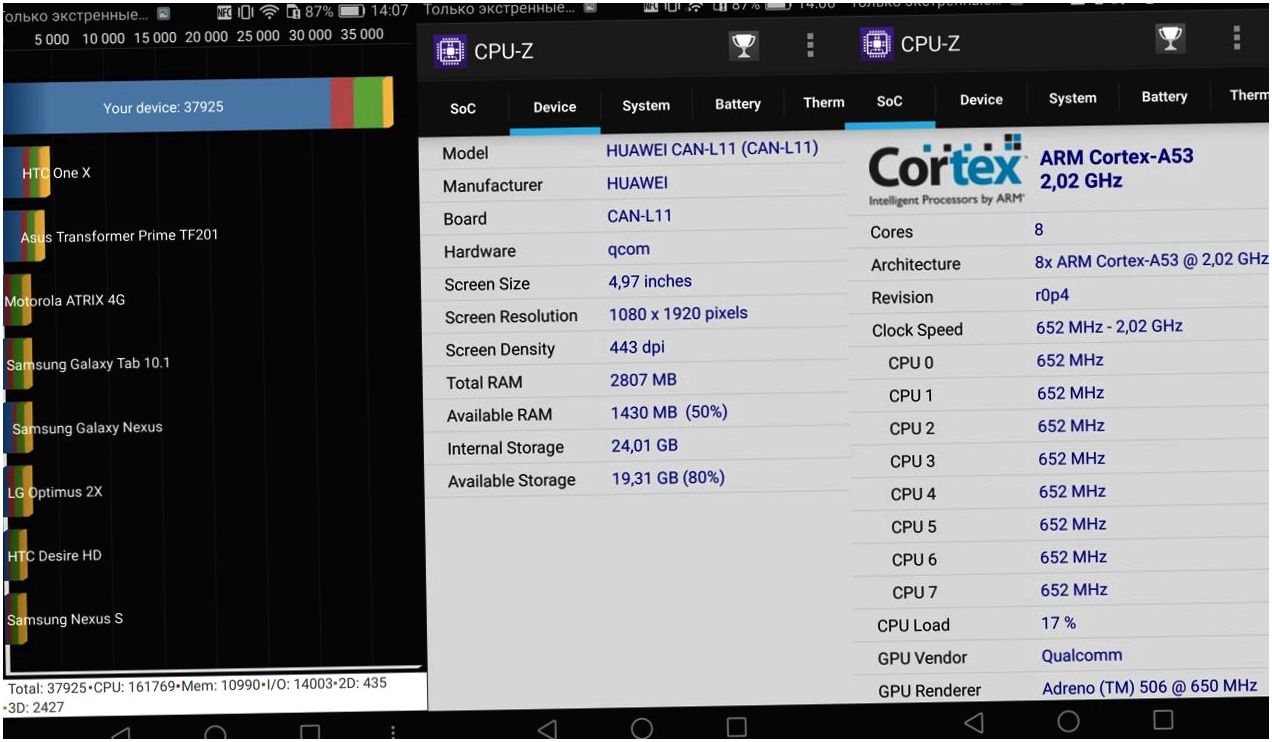Tap the Android home circle below the GPU Renderer row
Image resolution: width=1272 pixels, height=742 pixels.
point(1068,721)
